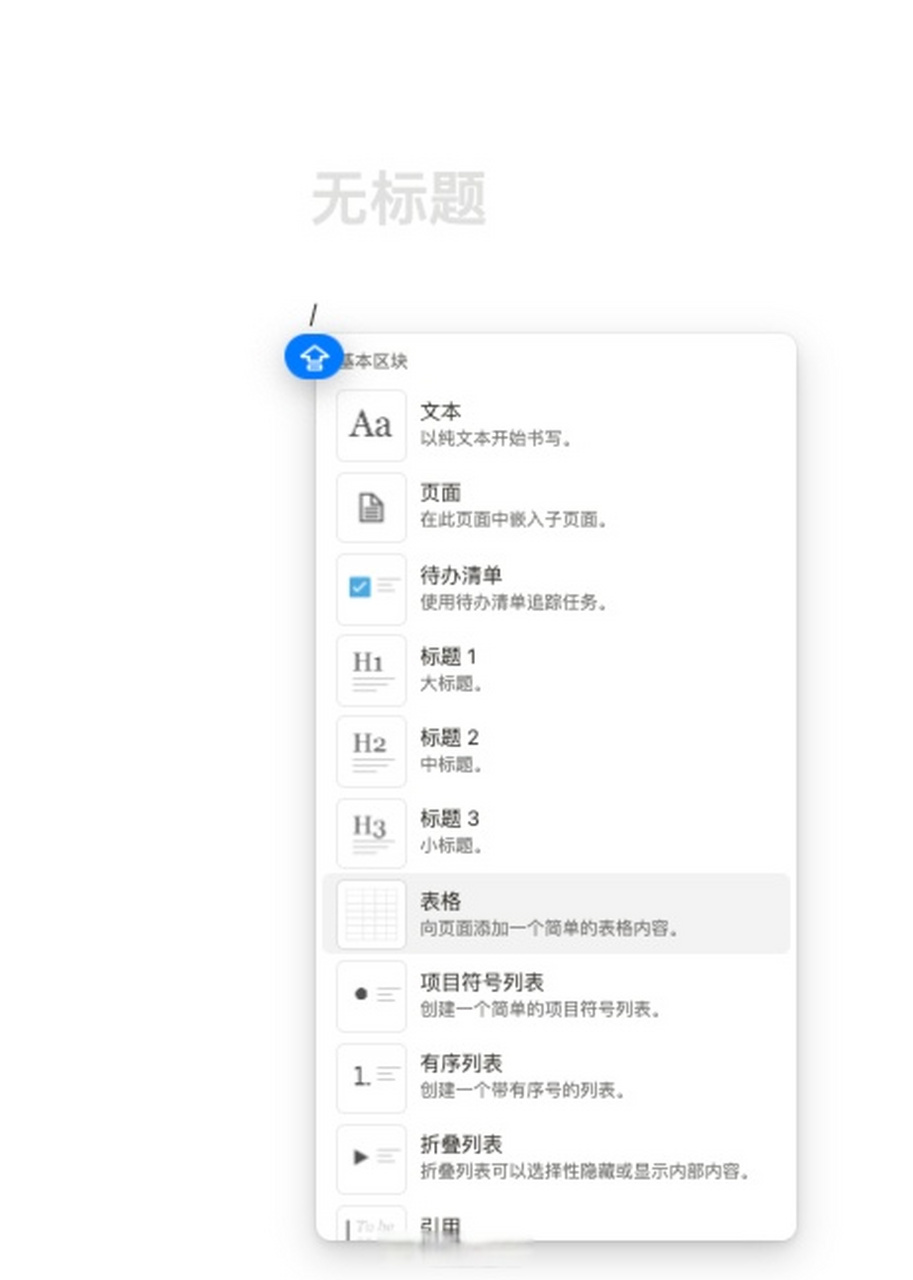Click the numbered list icon
Viewport: 913px width, 1280px height.
(x=371, y=1077)
